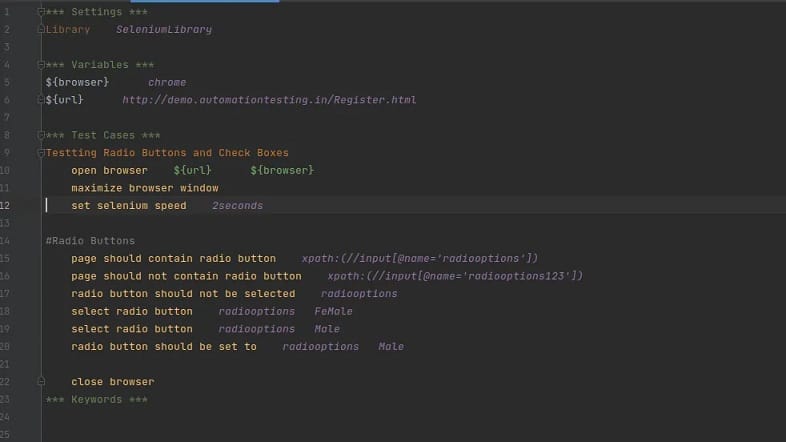Click line number 17 in gutter
This screenshot has width=786, height=442.
(x=6, y=293)
